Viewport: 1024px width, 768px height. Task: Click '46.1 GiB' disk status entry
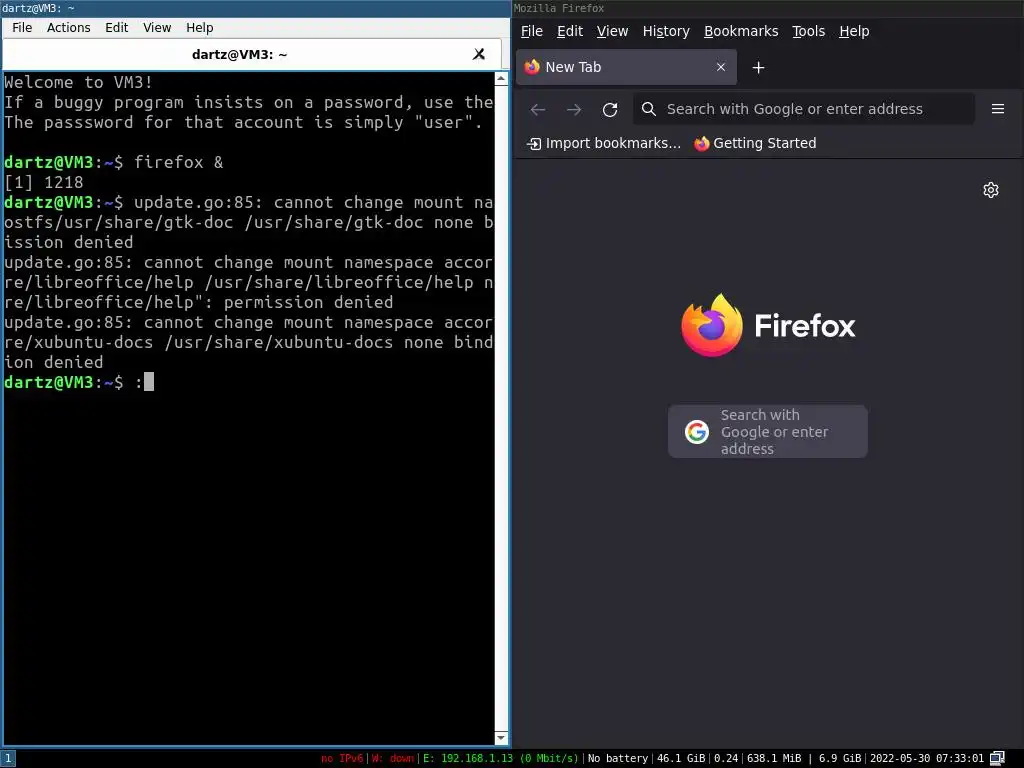tap(680, 758)
